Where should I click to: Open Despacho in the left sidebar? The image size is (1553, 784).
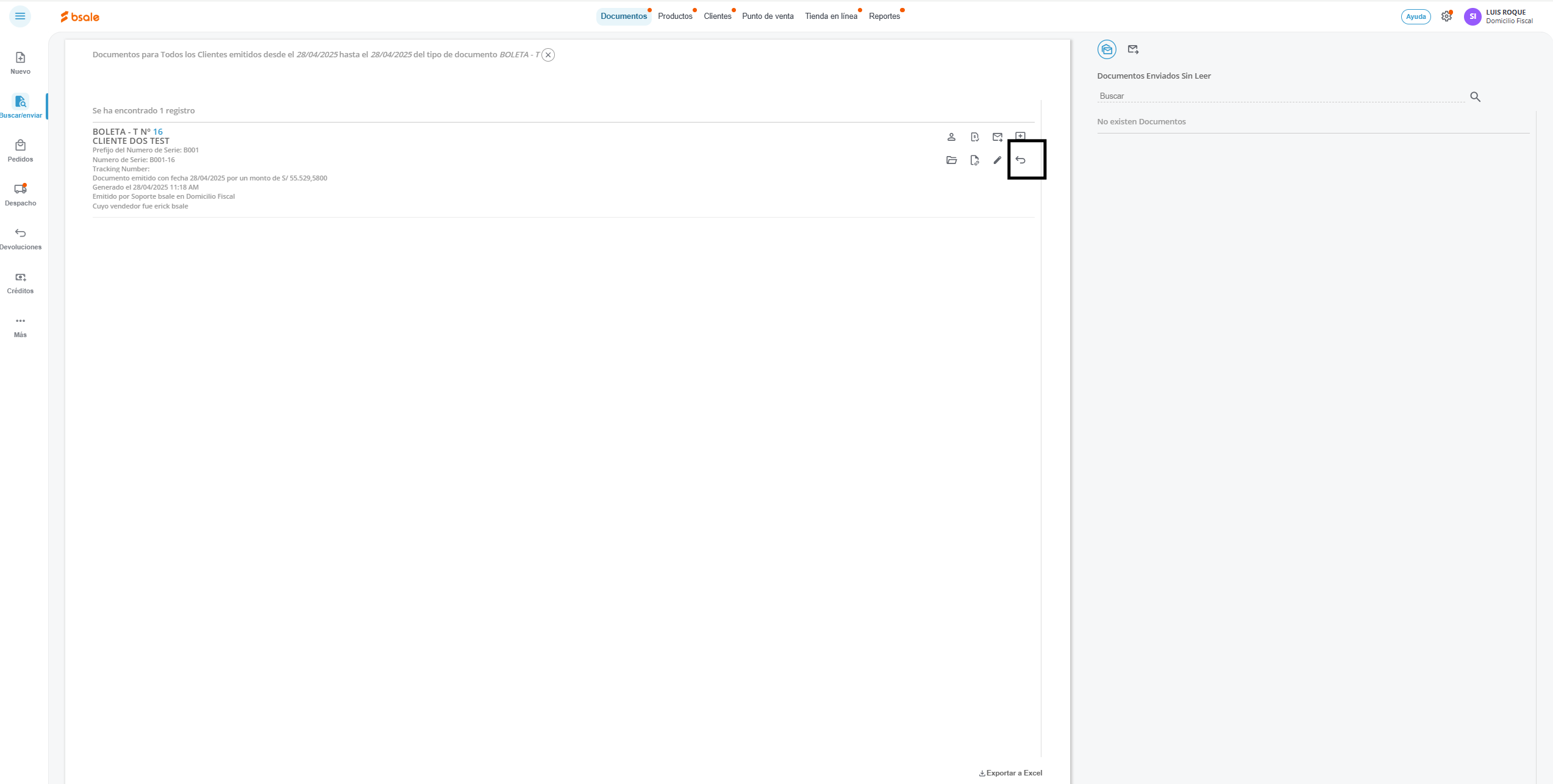coord(20,194)
